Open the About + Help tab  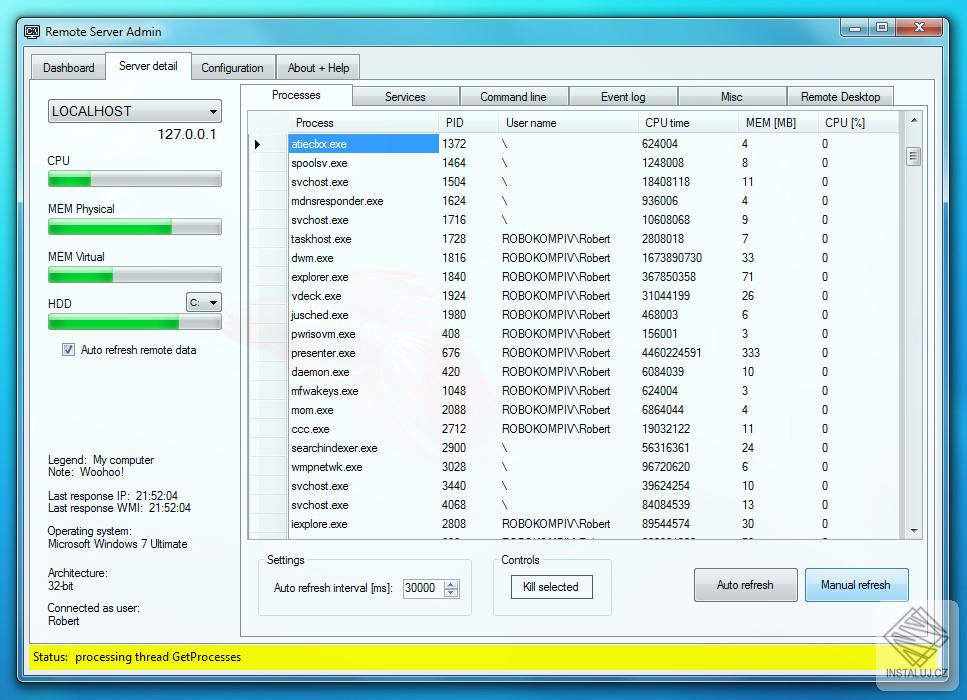[x=318, y=67]
